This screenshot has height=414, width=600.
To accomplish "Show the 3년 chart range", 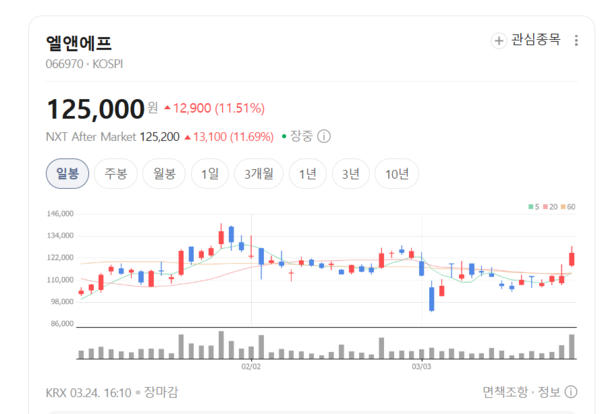I will click(351, 174).
